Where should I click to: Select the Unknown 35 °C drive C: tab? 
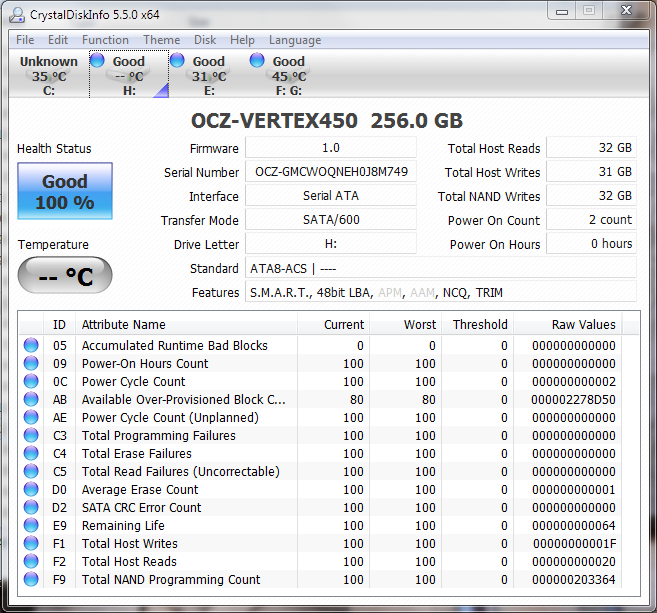[x=49, y=75]
